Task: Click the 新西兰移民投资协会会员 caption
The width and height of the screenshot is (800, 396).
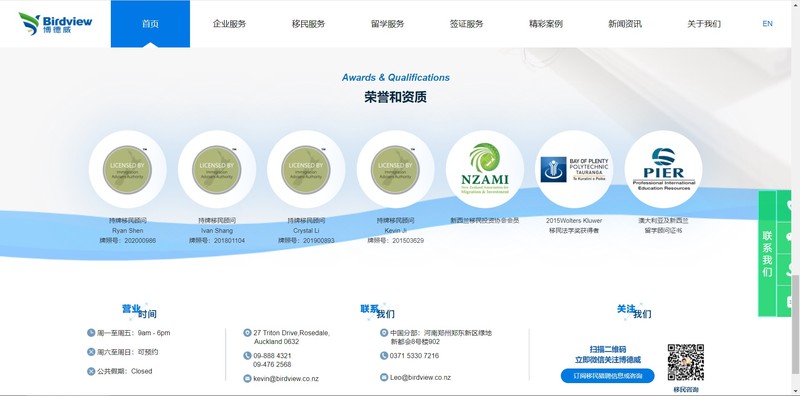Action: click(485, 220)
